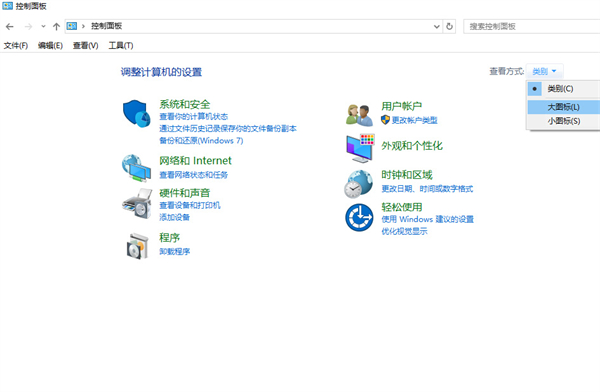Screen dimensions: 600x392
Task: Go up one level with up arrow
Action: tap(56, 26)
